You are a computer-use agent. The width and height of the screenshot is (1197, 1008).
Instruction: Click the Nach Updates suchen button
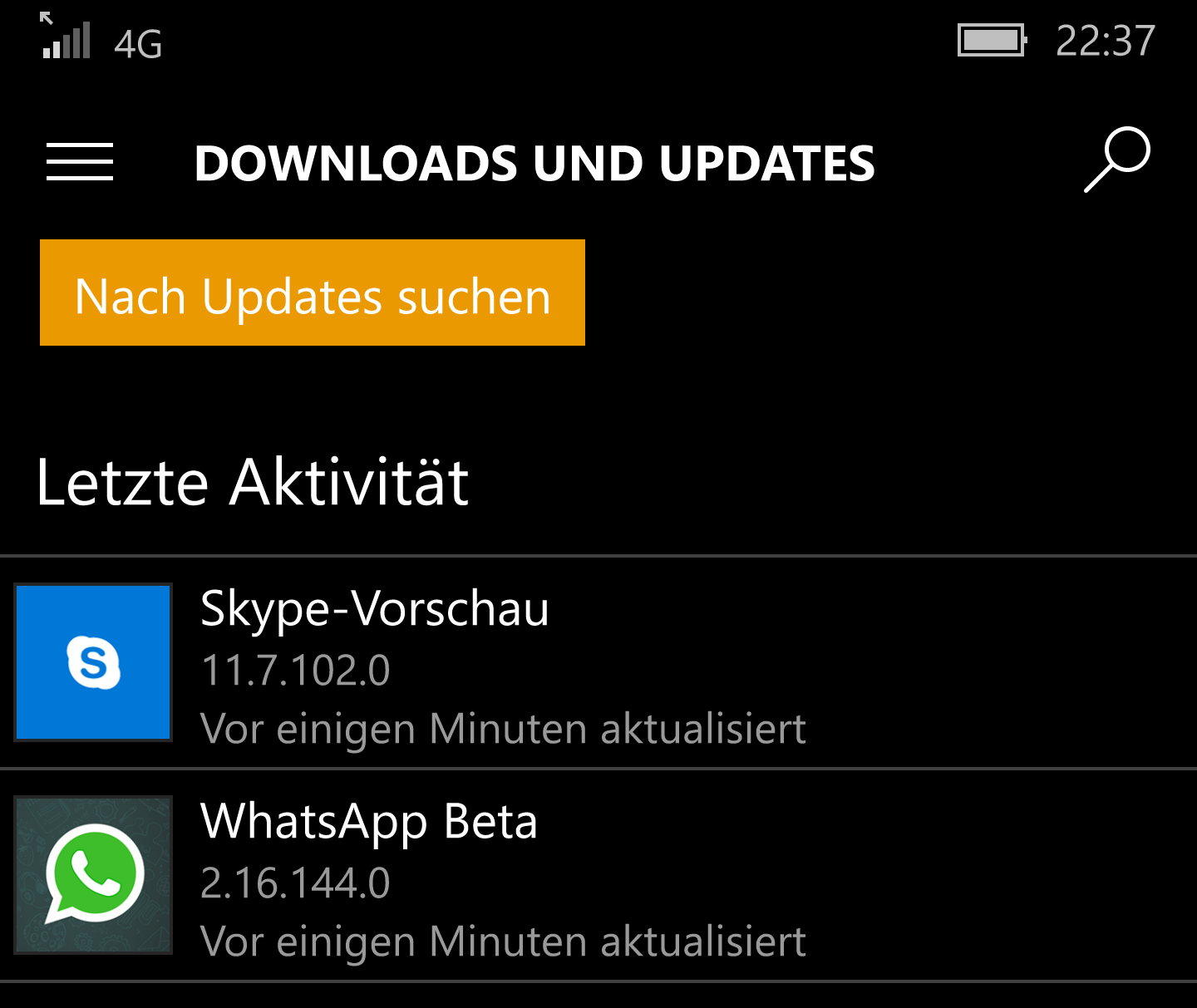313,293
